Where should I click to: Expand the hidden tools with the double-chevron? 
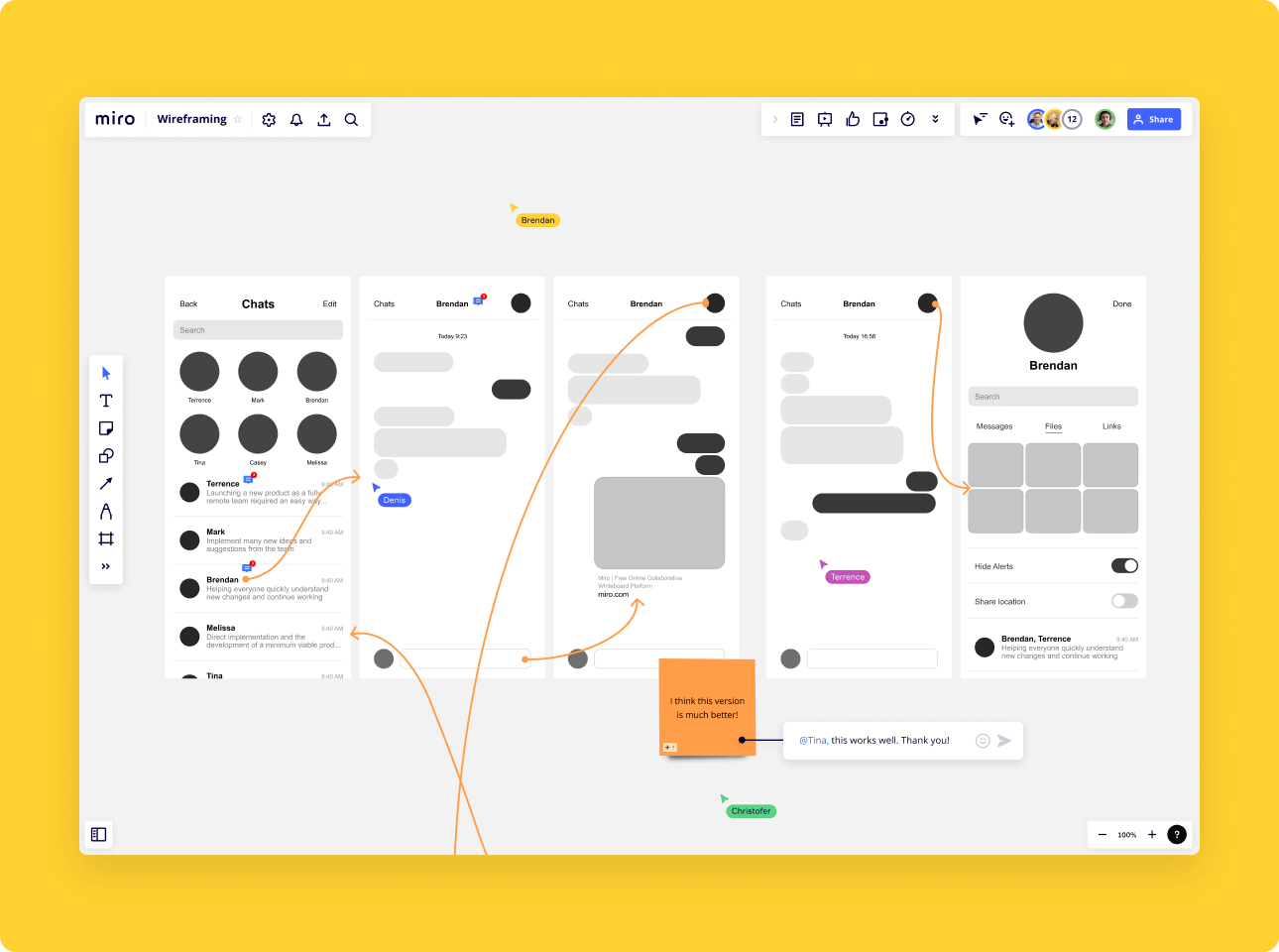[106, 566]
